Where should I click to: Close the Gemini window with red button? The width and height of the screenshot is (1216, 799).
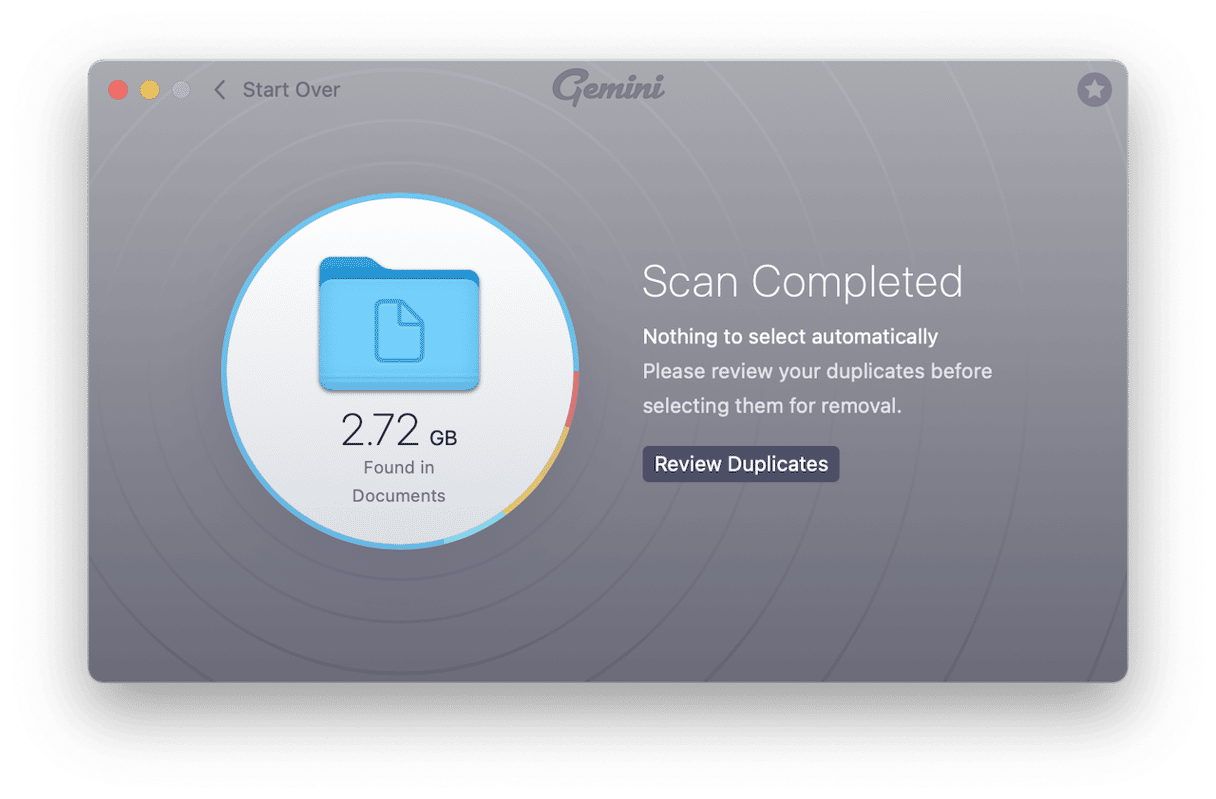tap(118, 90)
